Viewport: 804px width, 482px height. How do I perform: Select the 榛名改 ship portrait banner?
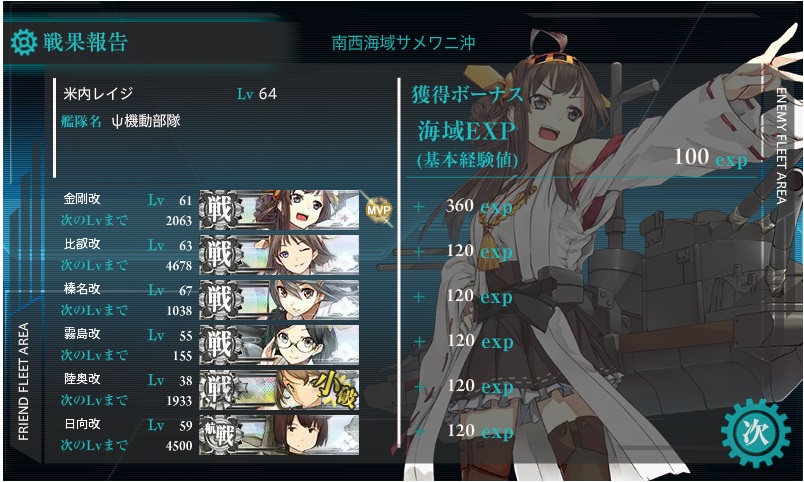[279, 300]
